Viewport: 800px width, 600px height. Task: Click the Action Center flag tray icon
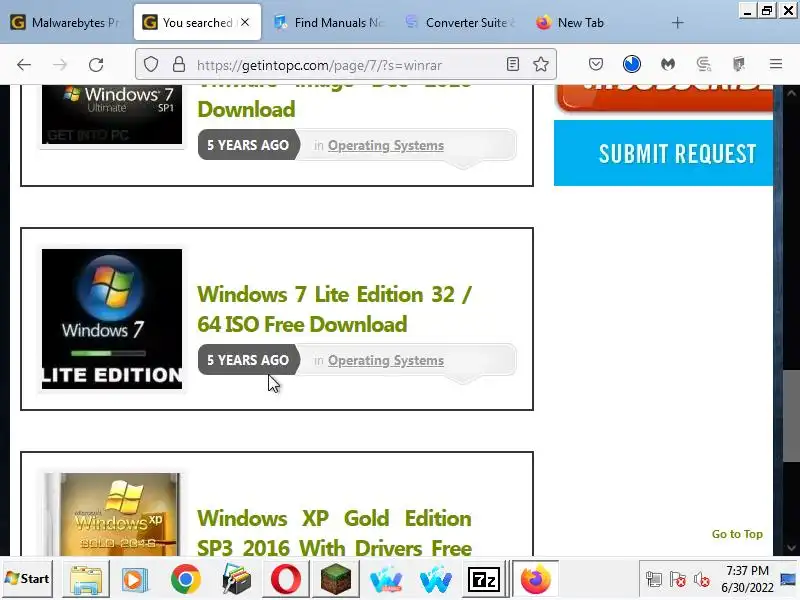click(x=678, y=580)
